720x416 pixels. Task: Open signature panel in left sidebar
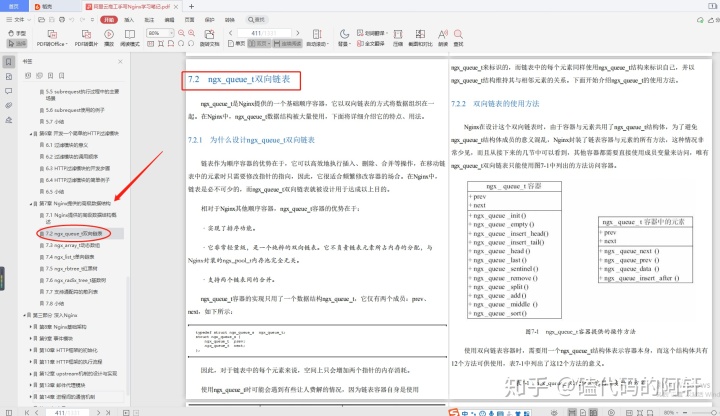(x=9, y=120)
